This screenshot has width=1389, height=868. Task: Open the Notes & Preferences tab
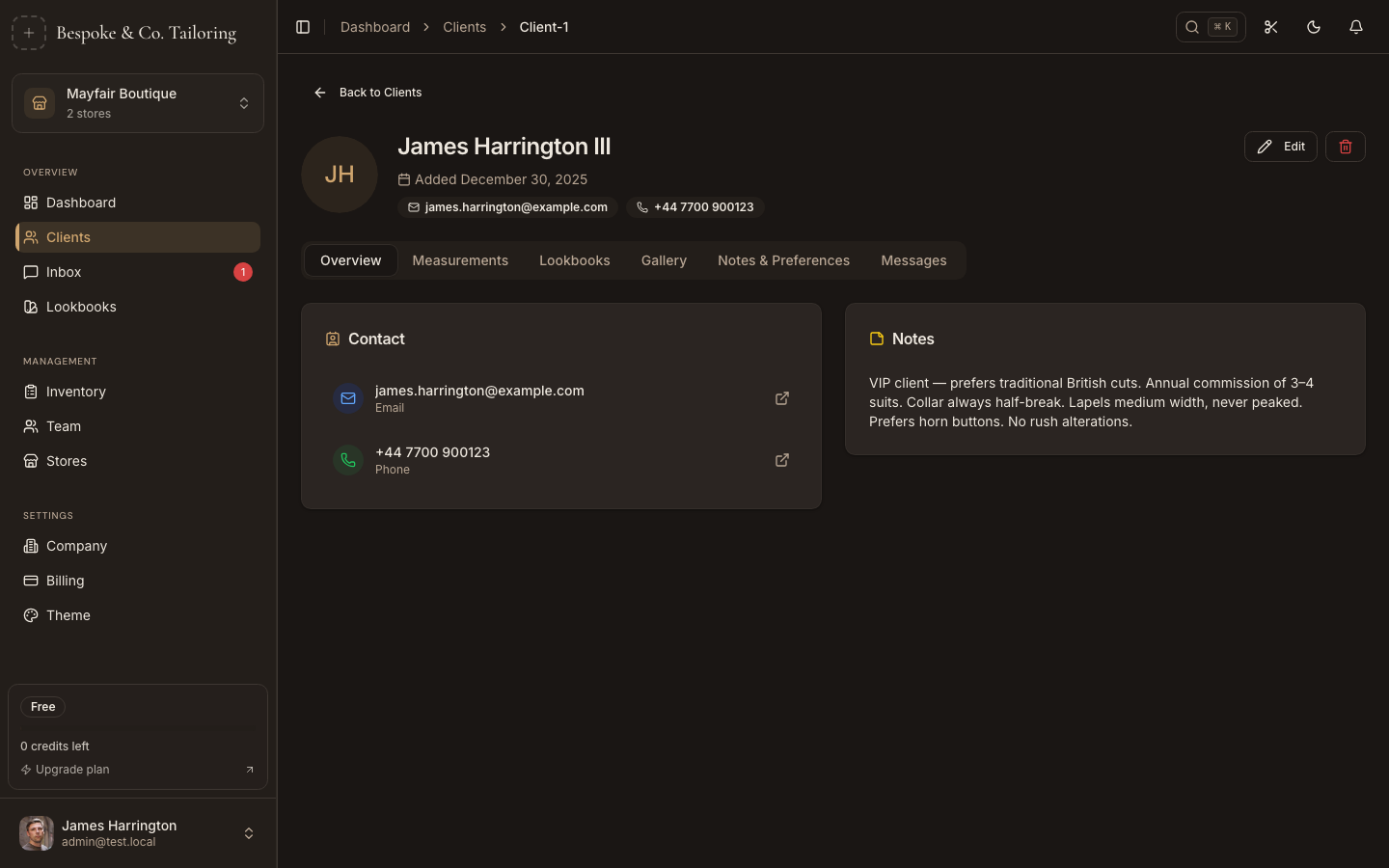click(x=783, y=260)
